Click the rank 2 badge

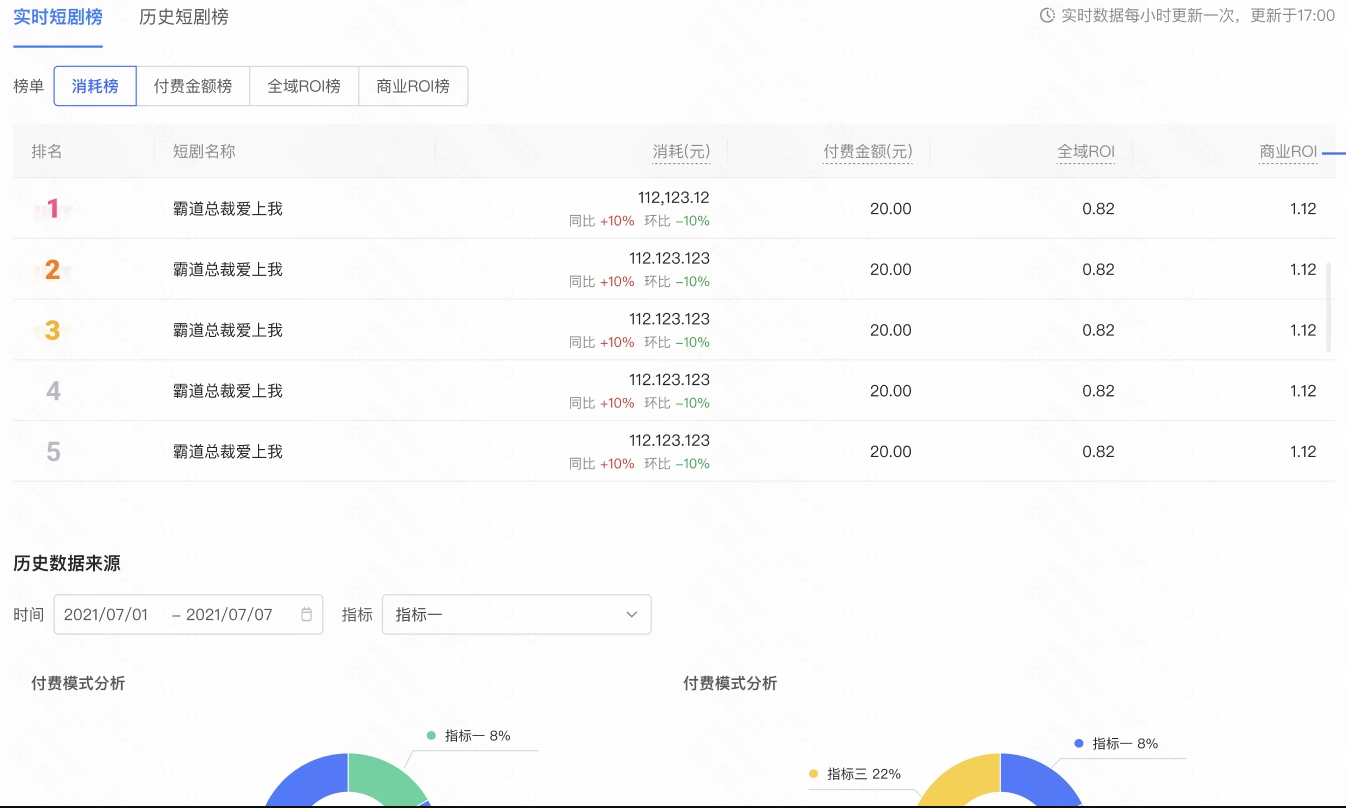point(53,270)
